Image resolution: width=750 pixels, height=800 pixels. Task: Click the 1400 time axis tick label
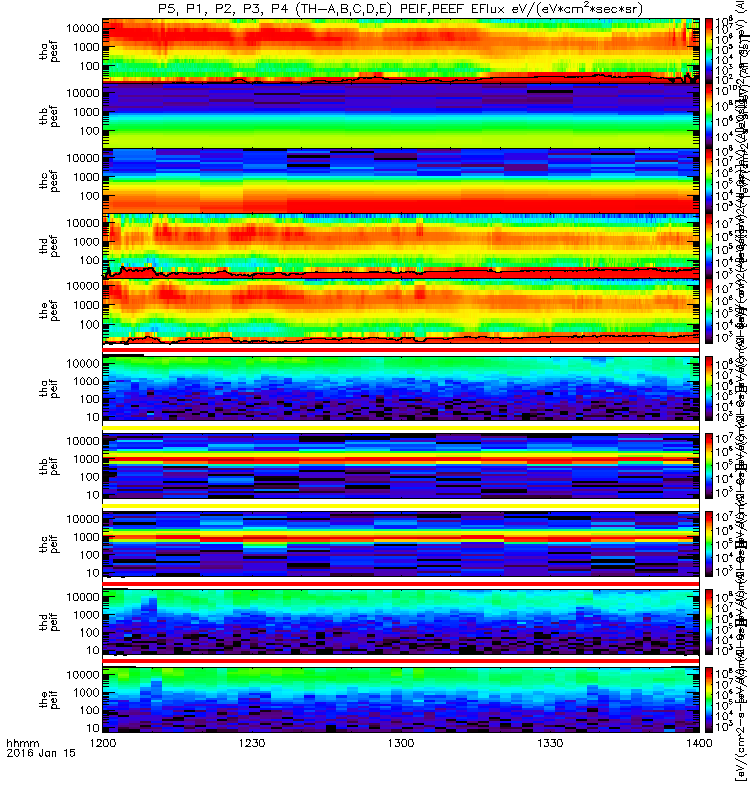(699, 743)
